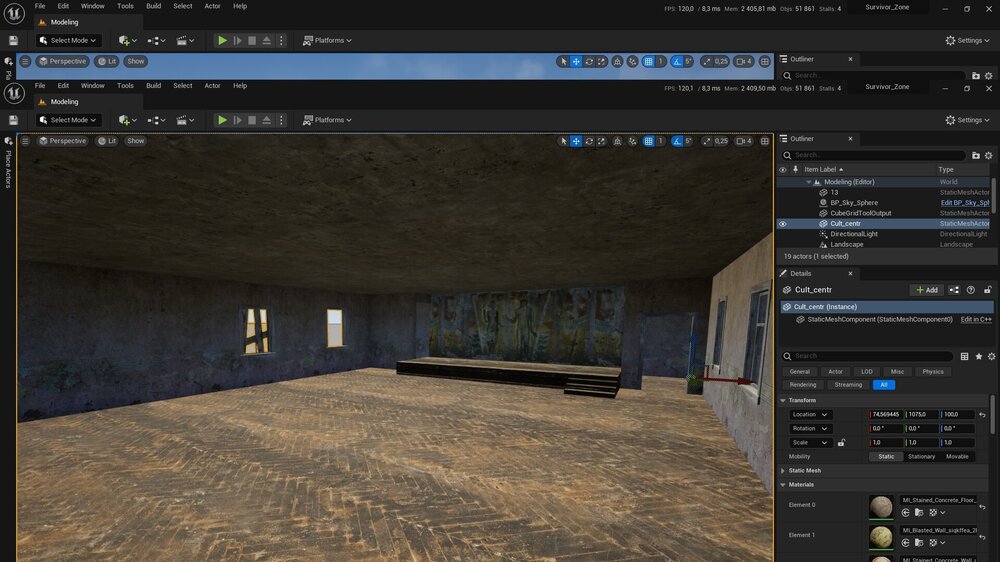Viewport: 1000px width, 562px height.
Task: Click the Blueprint/script icon beside Add
Action: pos(955,290)
